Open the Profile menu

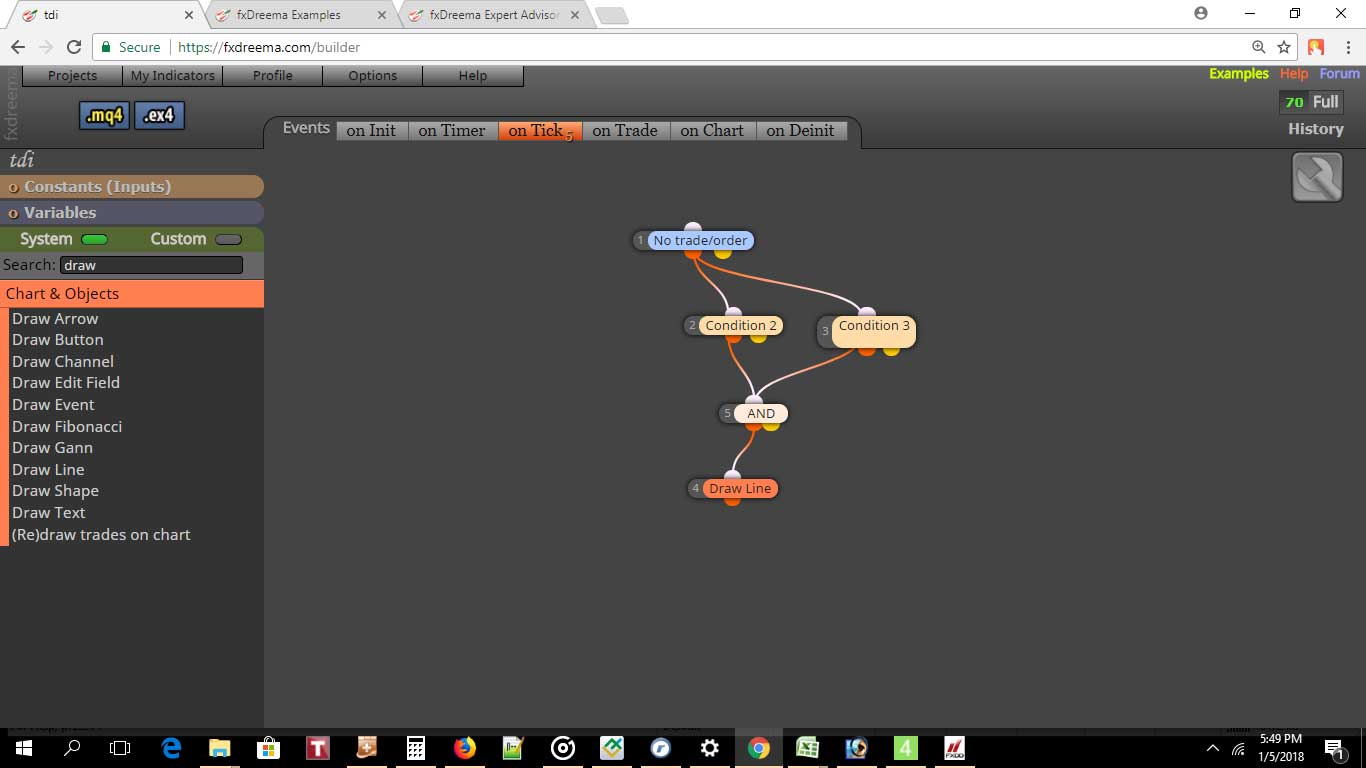[x=272, y=76]
